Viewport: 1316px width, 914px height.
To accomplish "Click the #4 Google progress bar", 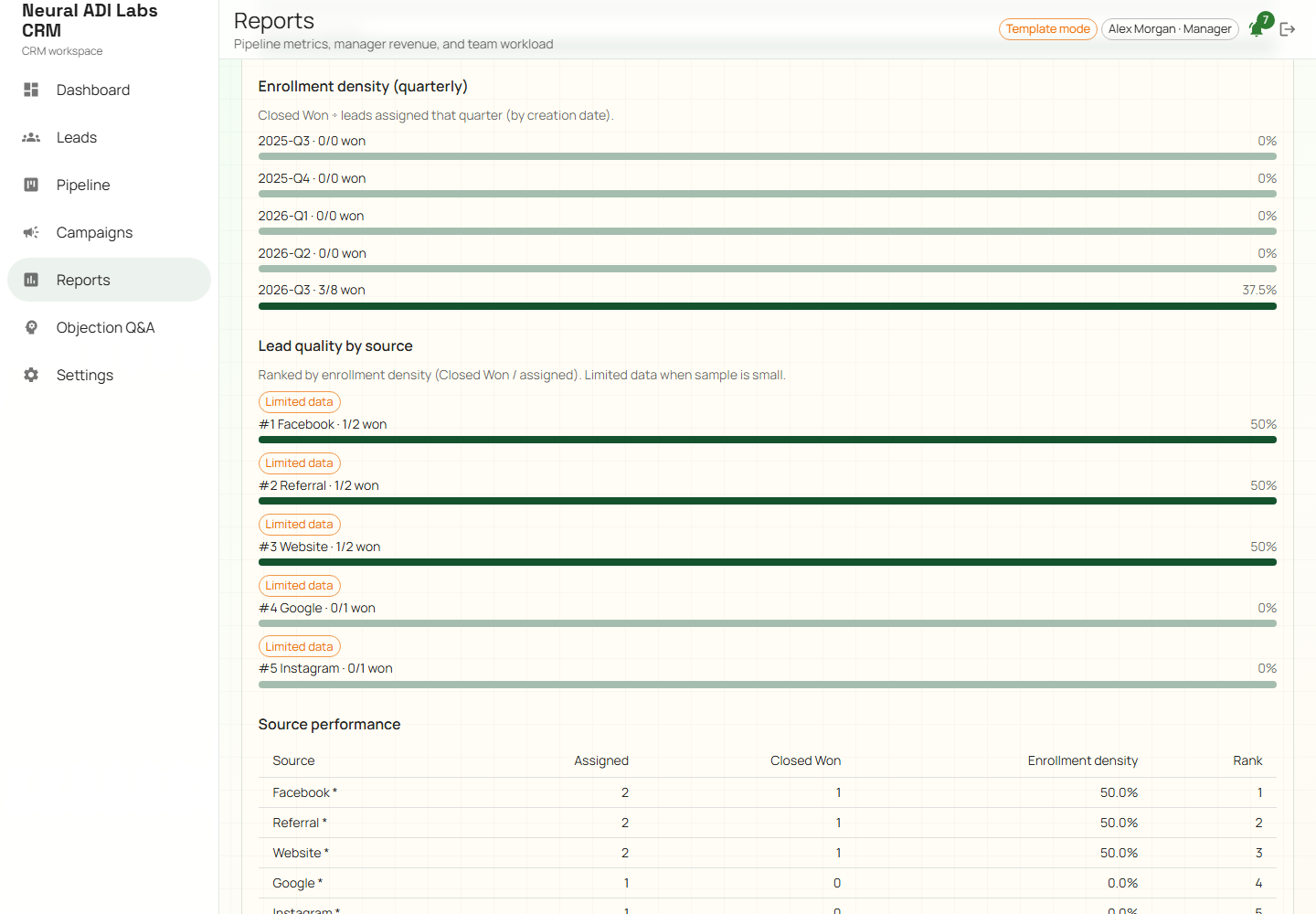I will pos(768,623).
